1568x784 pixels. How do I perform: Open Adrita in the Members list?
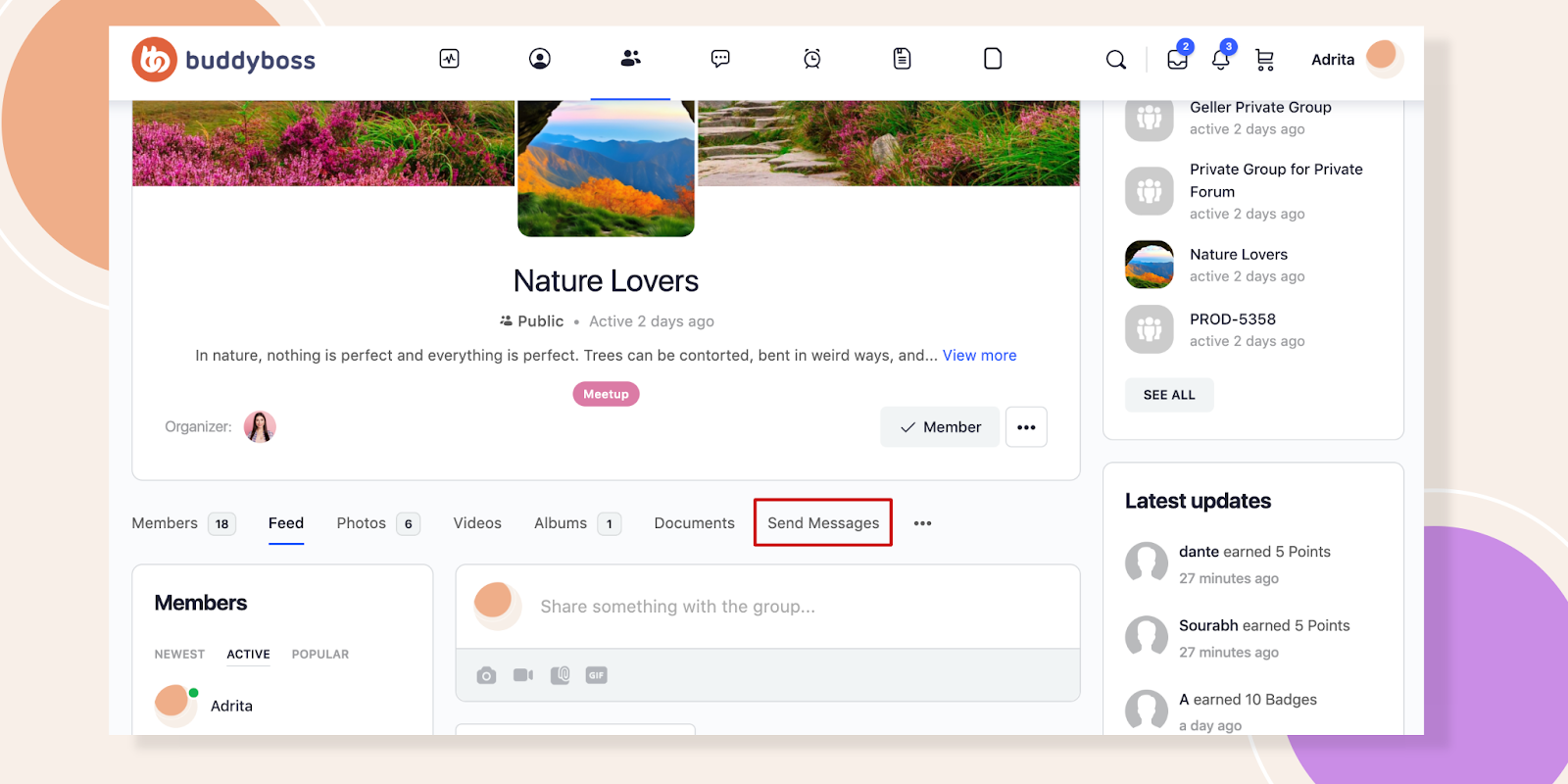[231, 706]
